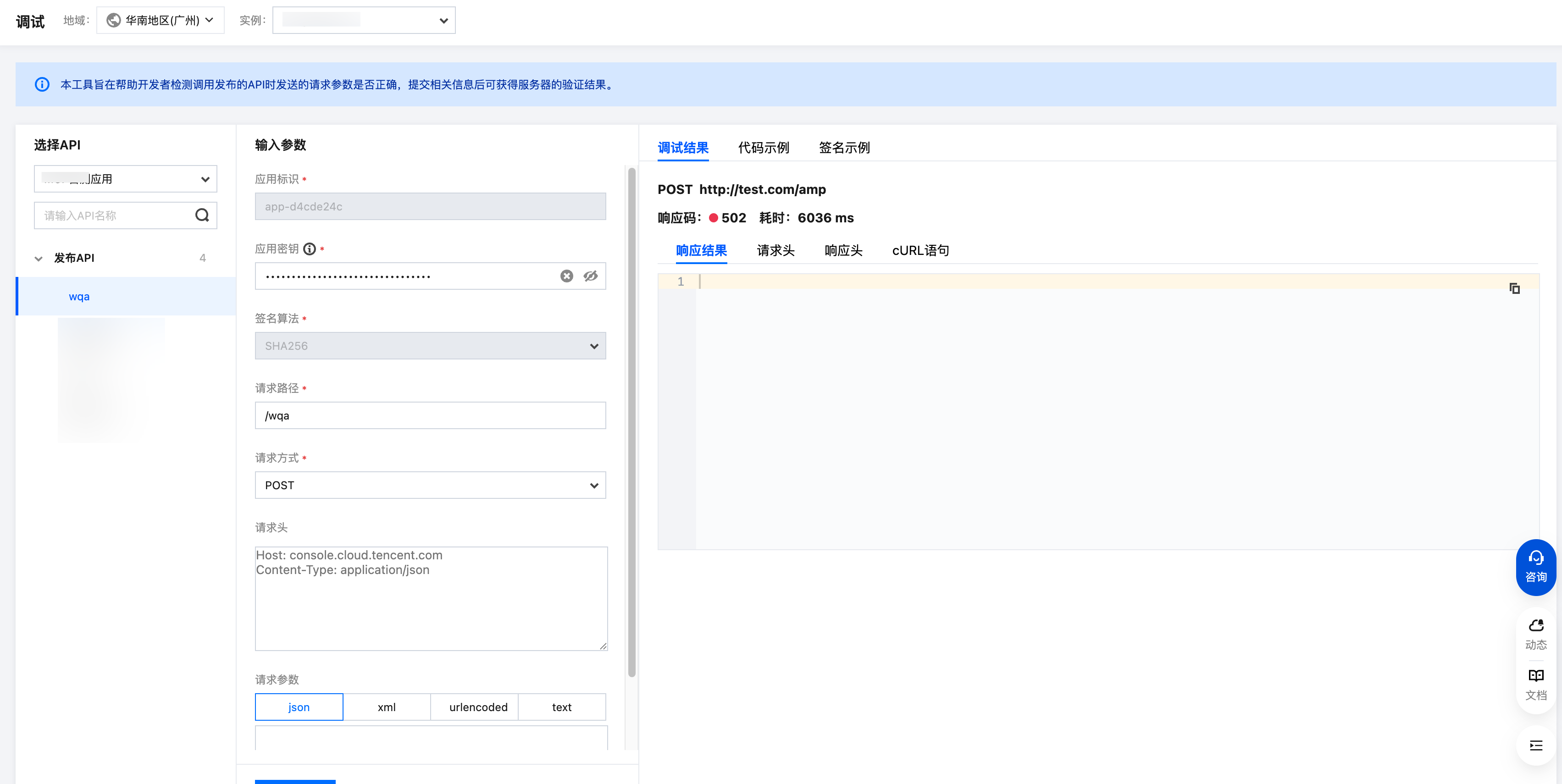The image size is (1562, 784).
Task: Click the collapse sidebar icon at bottom right
Action: coord(1535,746)
